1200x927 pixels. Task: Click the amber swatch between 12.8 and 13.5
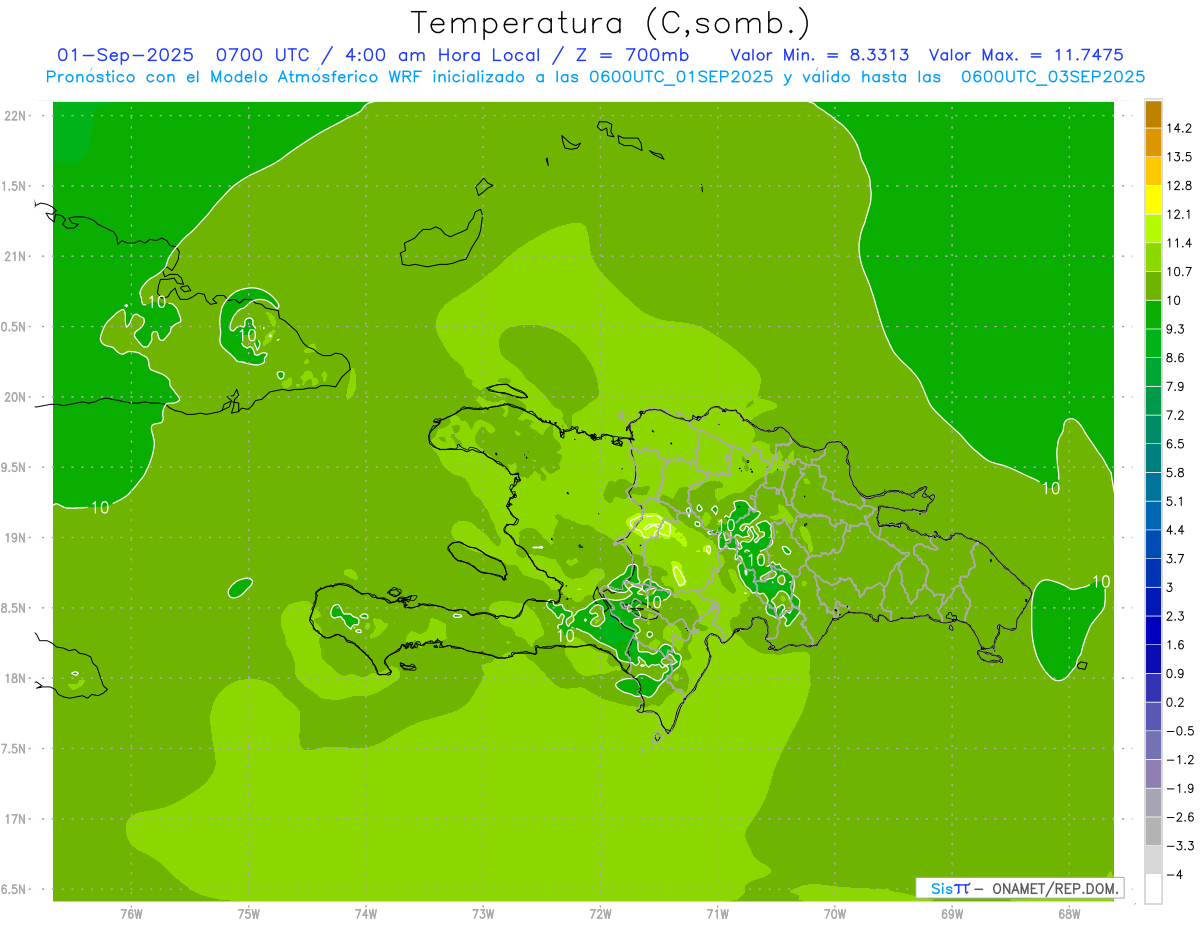point(1153,171)
